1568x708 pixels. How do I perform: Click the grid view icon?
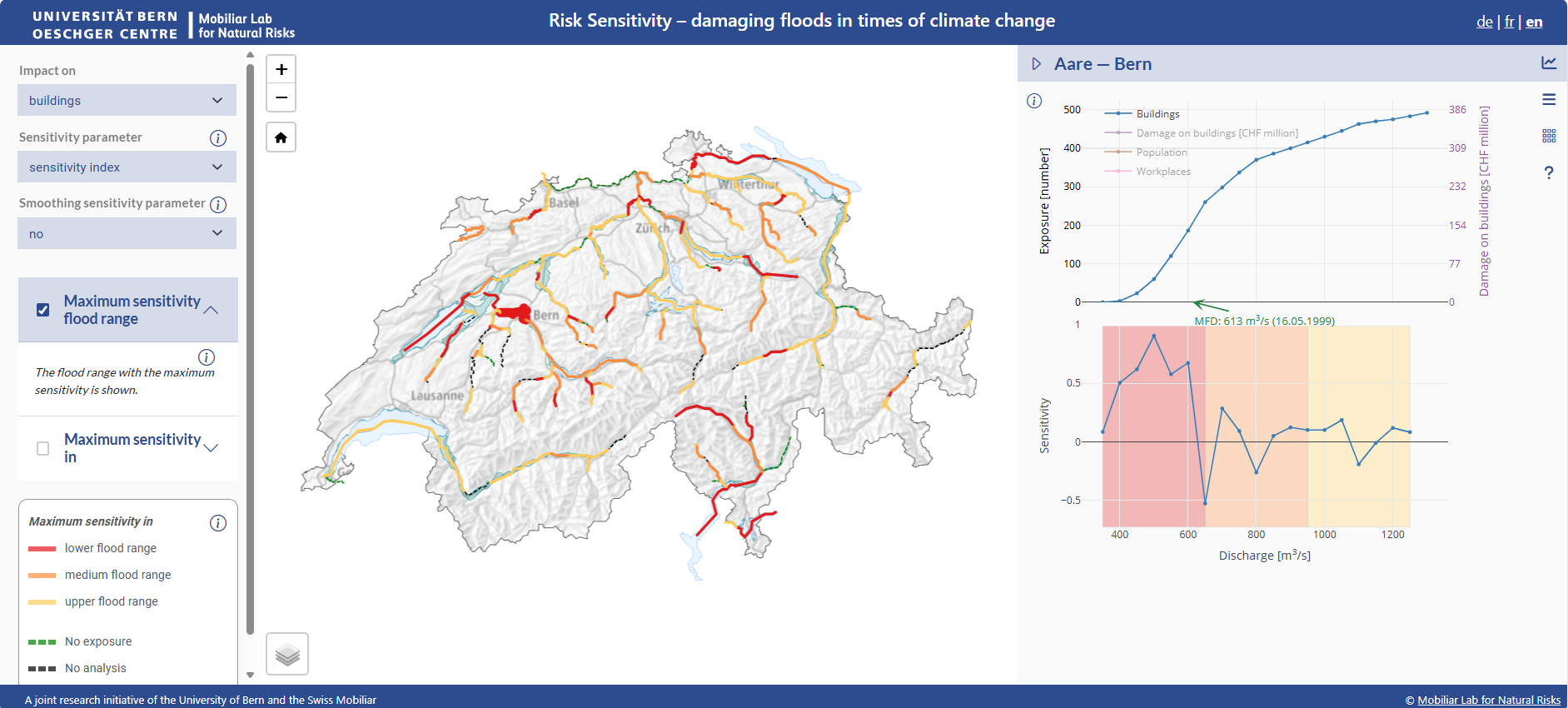(1549, 136)
